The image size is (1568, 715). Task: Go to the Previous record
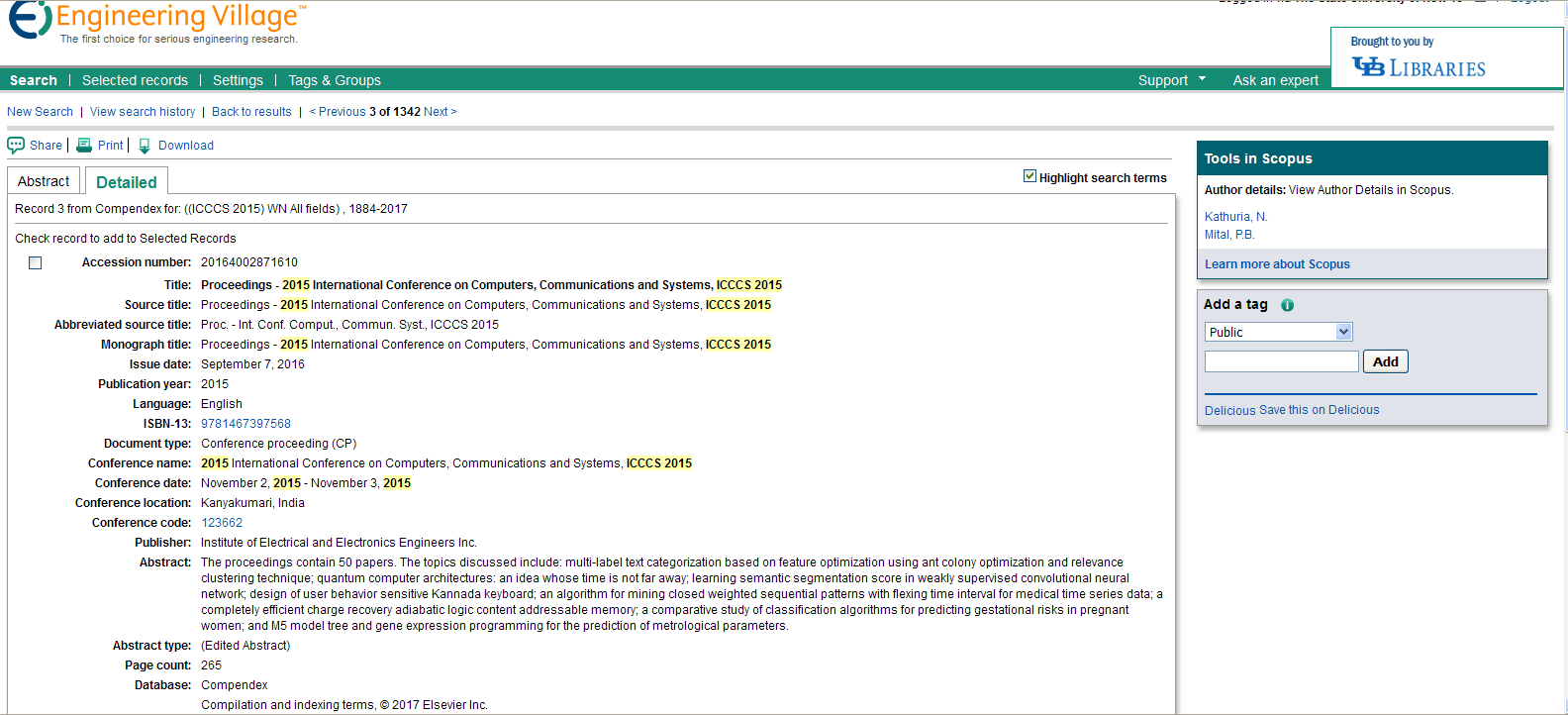[x=338, y=112]
